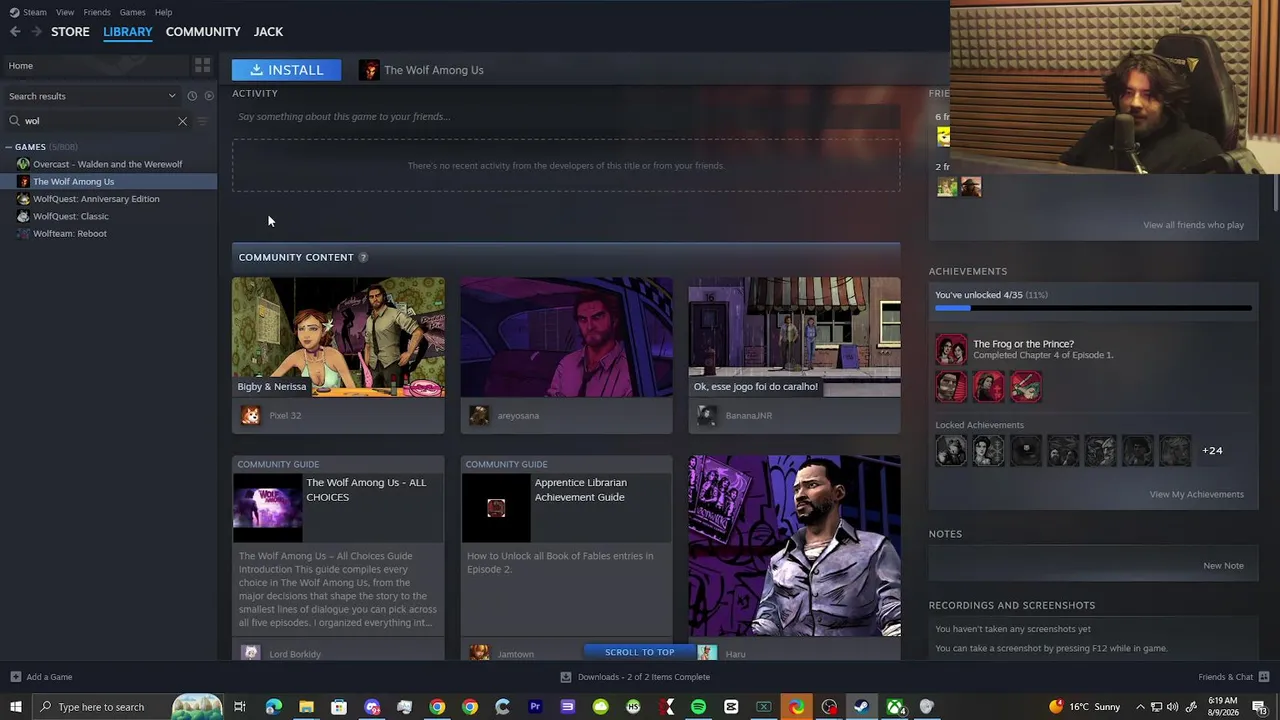Open View all friends who play link
This screenshot has width=1280, height=720.
(x=1193, y=225)
